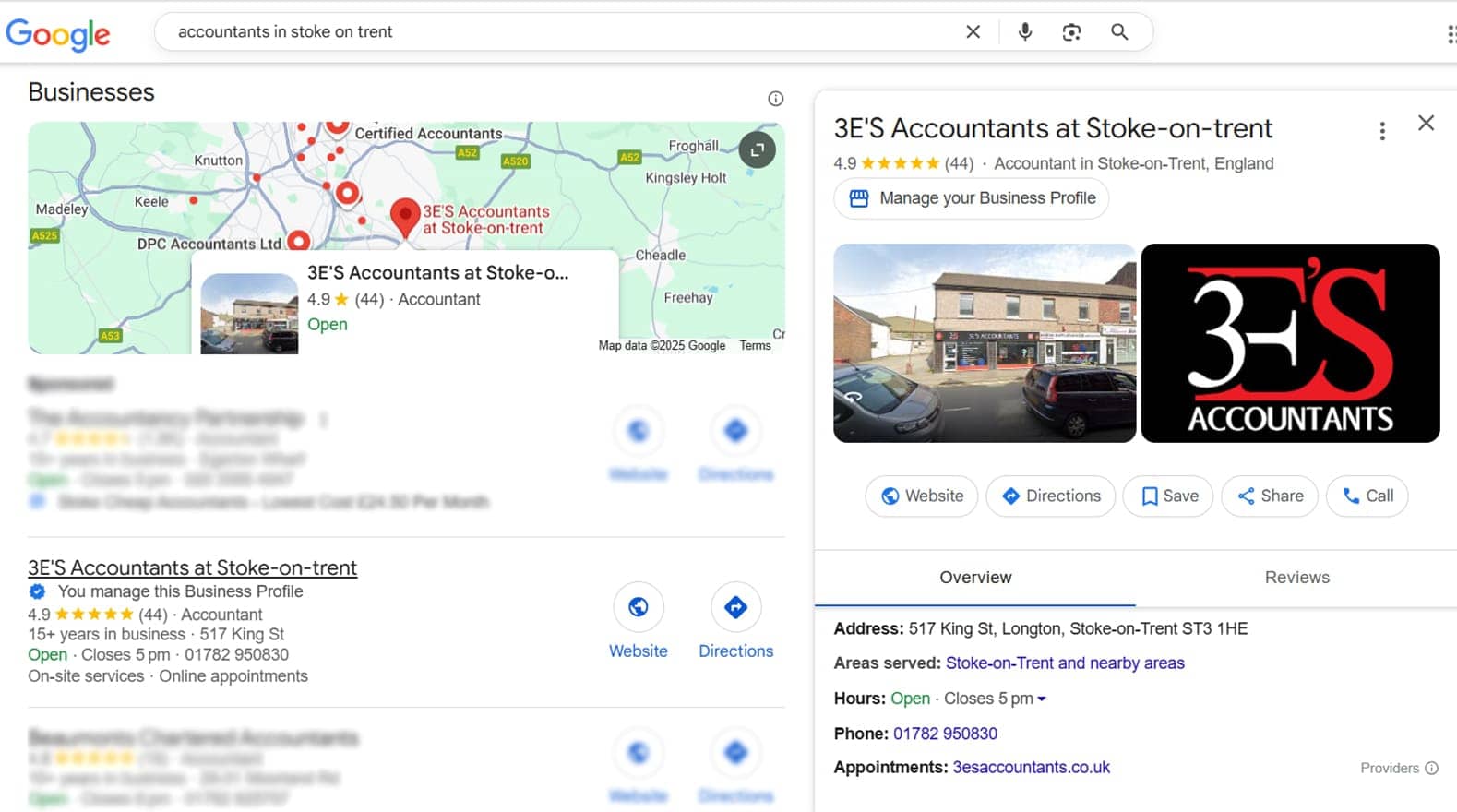Viewport: 1457px width, 812px height.
Task: Expand the opening hours dropdown arrow
Action: coord(1042,699)
